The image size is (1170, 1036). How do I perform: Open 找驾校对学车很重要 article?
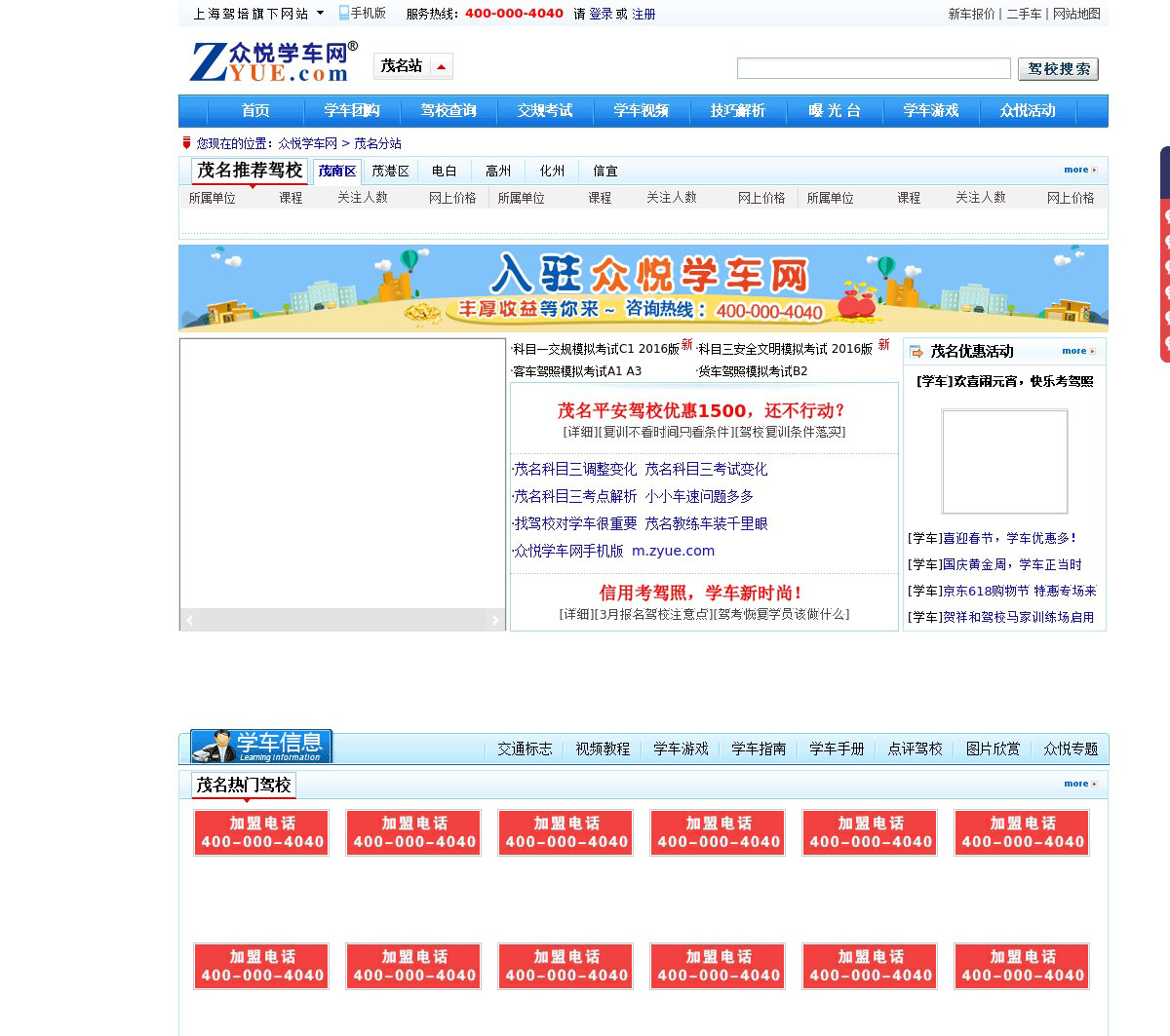pyautogui.click(x=574, y=523)
